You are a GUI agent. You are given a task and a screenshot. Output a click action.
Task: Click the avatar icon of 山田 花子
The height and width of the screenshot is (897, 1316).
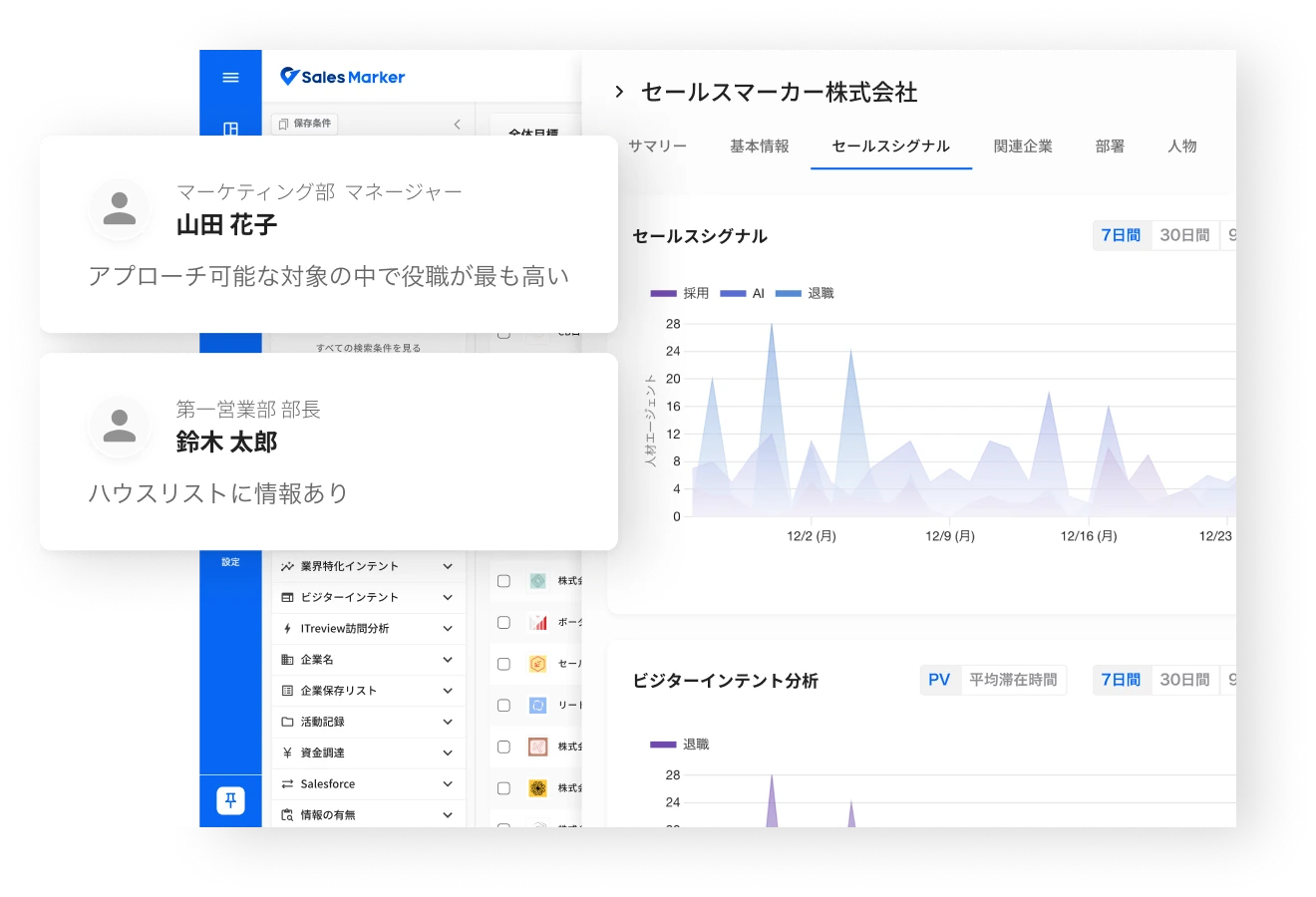pos(120,210)
